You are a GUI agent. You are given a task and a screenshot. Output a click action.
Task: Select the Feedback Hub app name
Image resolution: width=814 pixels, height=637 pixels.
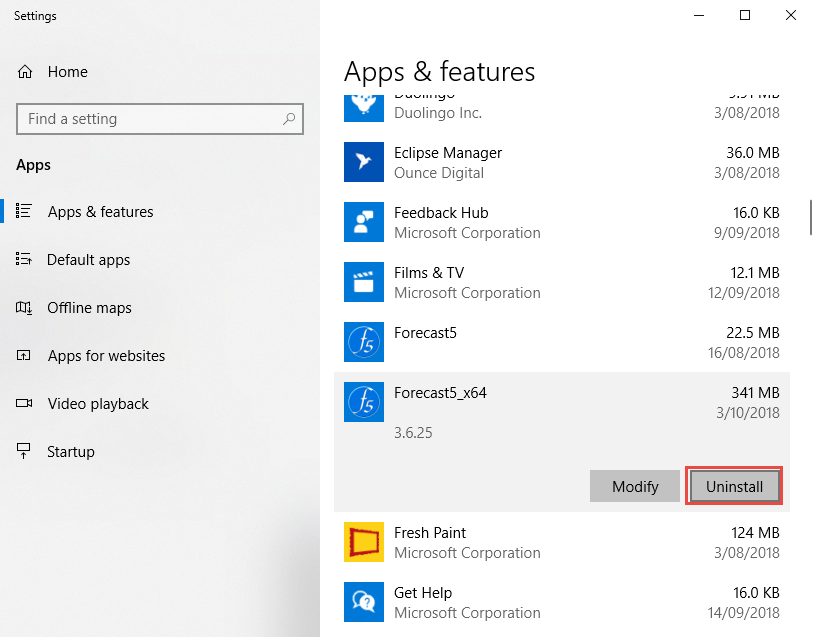pyautogui.click(x=441, y=213)
